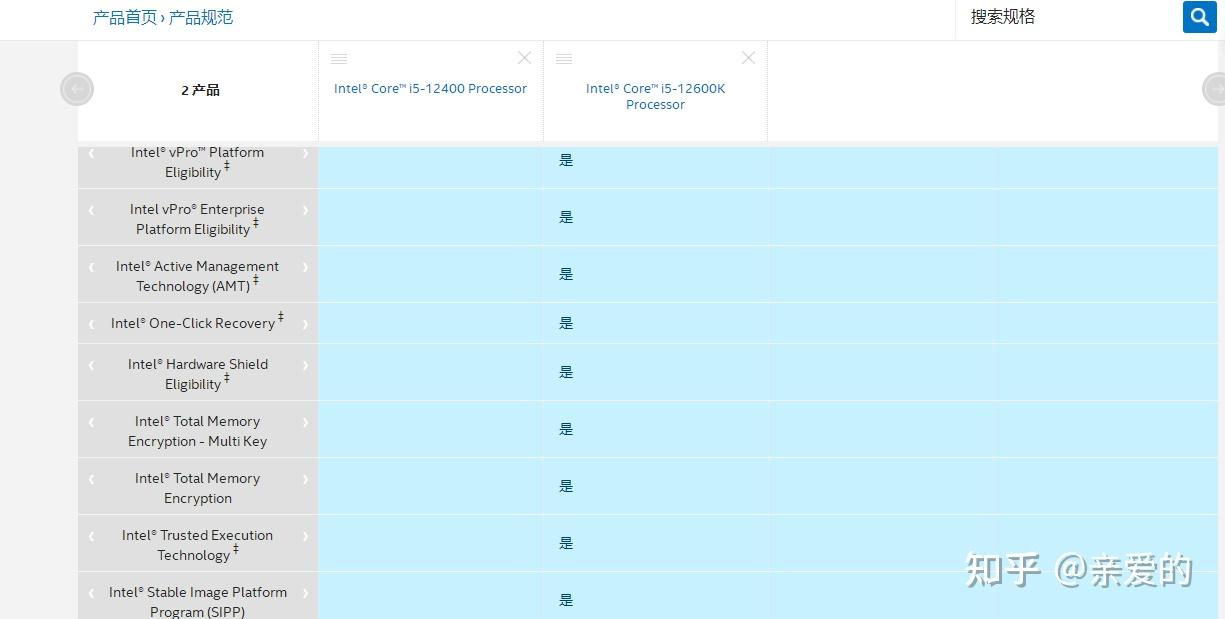Select Intel One-Click Recovery label
This screenshot has width=1225, height=619.
(x=198, y=322)
